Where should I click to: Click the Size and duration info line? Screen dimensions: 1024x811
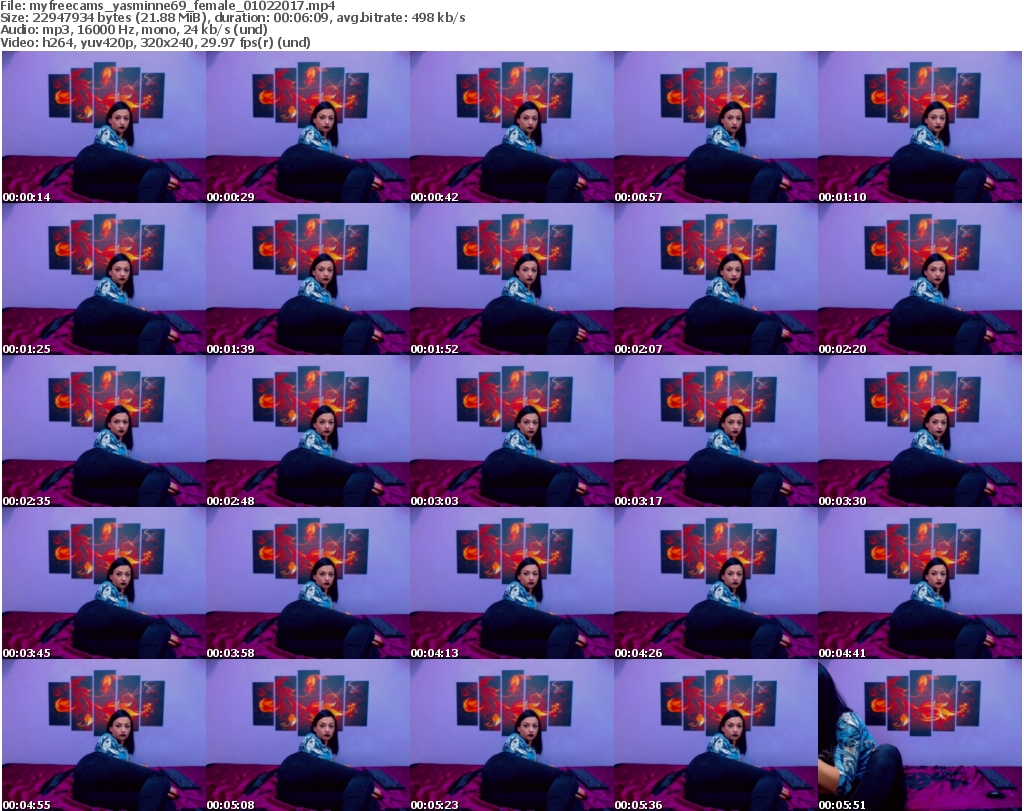click(232, 18)
